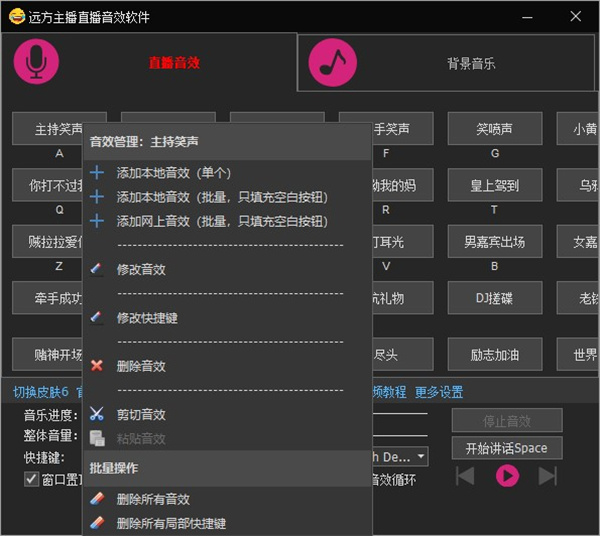Click the DJ搓碟 sound button
The image size is (600, 536).
[495, 298]
